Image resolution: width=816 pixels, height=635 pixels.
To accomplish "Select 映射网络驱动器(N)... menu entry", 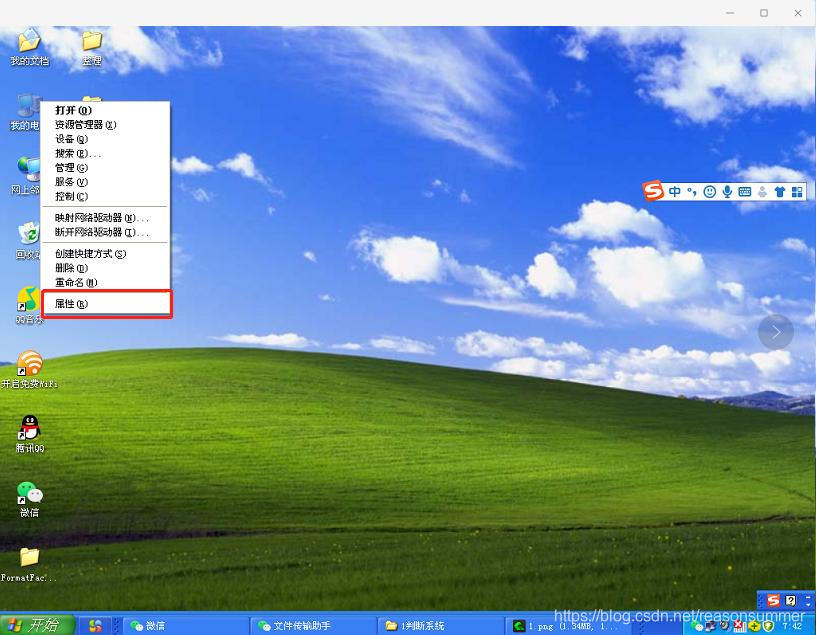I will [105, 218].
